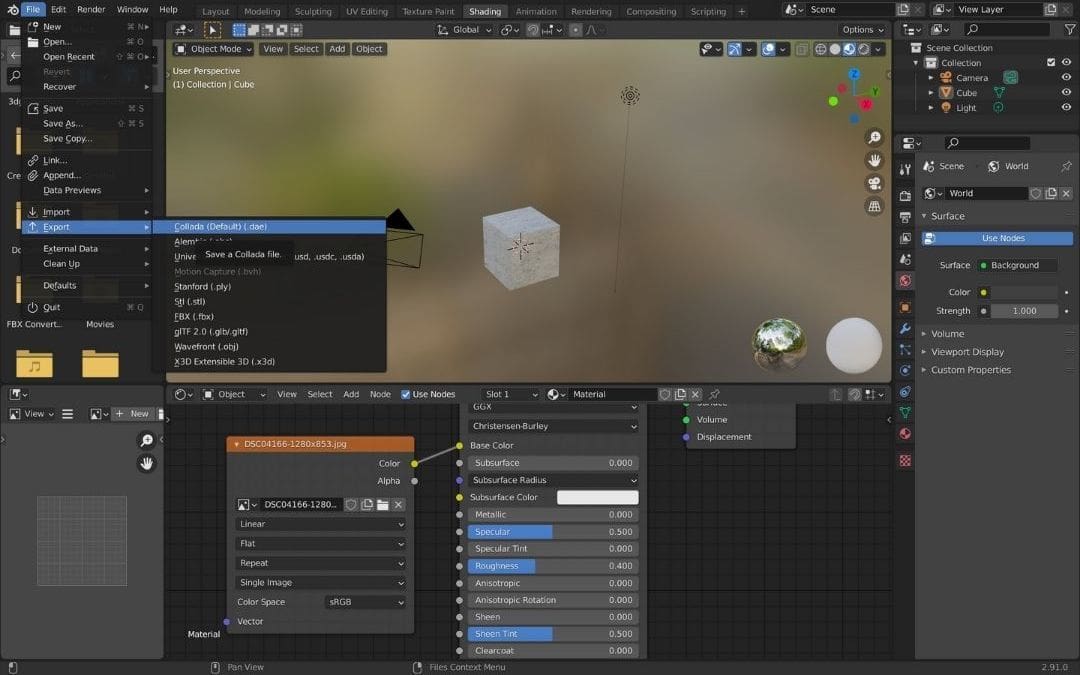Image resolution: width=1080 pixels, height=675 pixels.
Task: Open the Slot 1 dropdown
Action: point(510,395)
